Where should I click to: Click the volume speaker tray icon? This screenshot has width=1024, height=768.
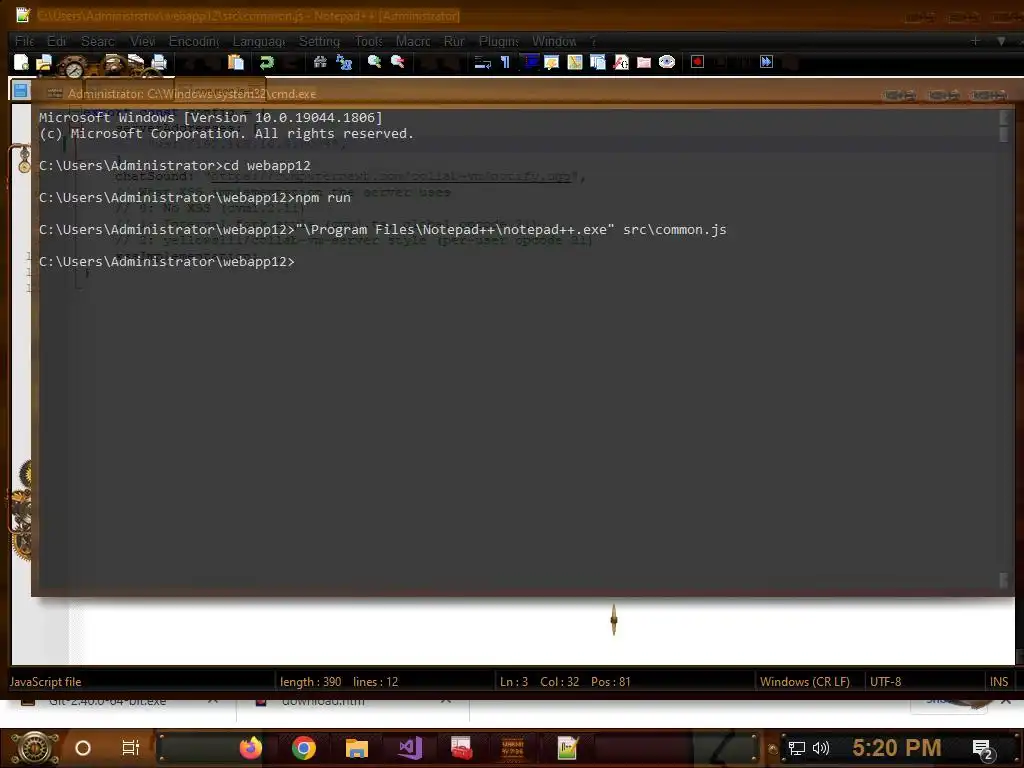pos(820,748)
